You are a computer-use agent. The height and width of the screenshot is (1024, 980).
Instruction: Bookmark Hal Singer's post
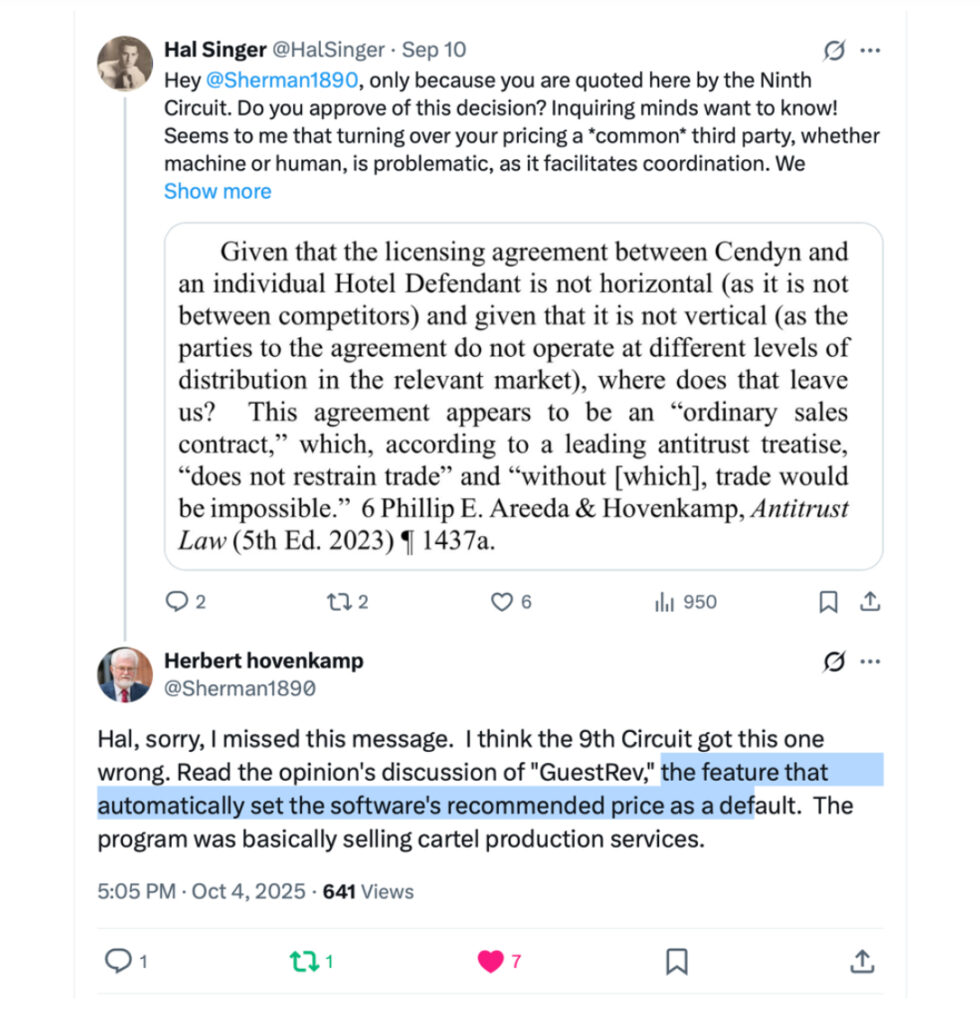(829, 602)
